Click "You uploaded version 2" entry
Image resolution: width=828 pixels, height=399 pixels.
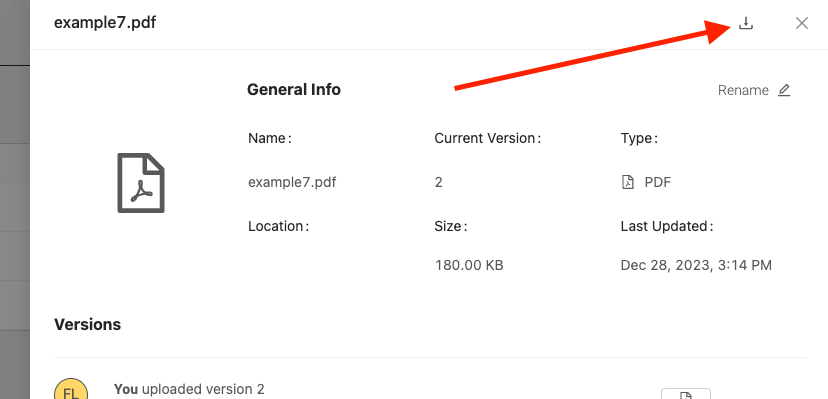(x=189, y=390)
